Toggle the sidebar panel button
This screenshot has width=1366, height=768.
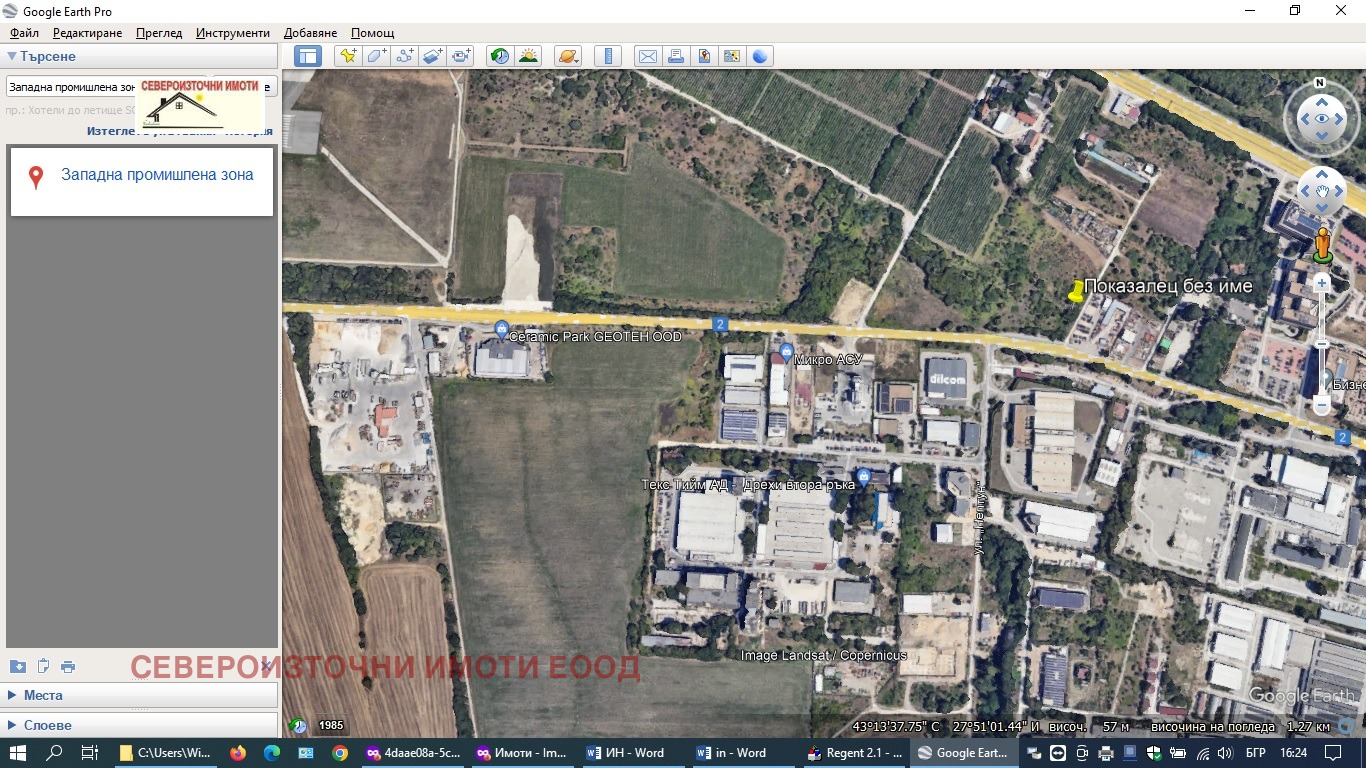(308, 56)
